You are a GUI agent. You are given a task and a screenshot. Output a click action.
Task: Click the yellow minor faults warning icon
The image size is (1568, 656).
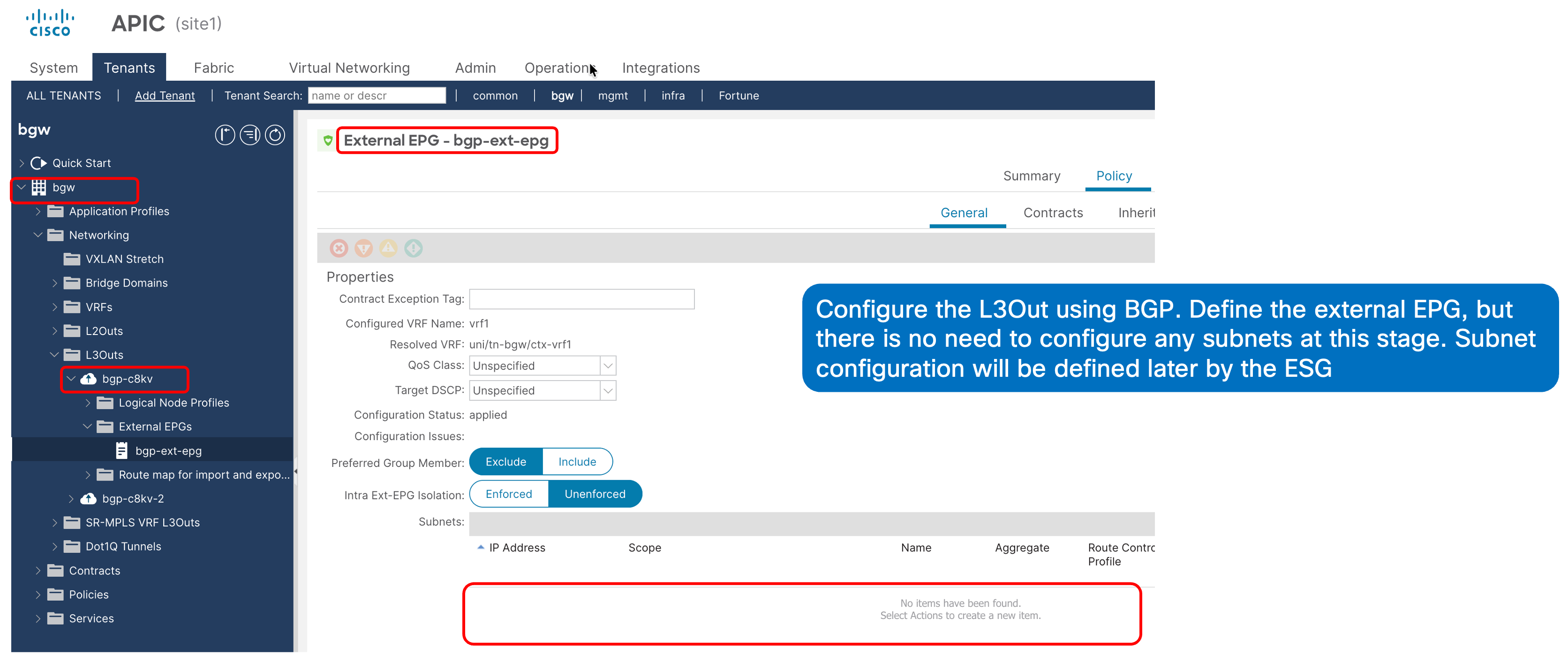(388, 248)
